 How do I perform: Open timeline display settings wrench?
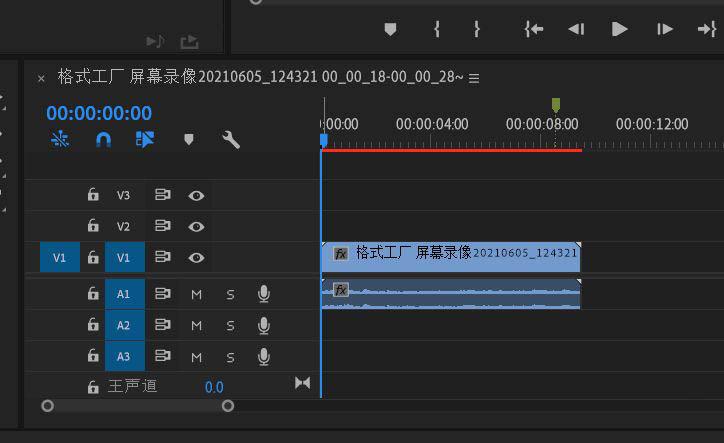point(231,140)
